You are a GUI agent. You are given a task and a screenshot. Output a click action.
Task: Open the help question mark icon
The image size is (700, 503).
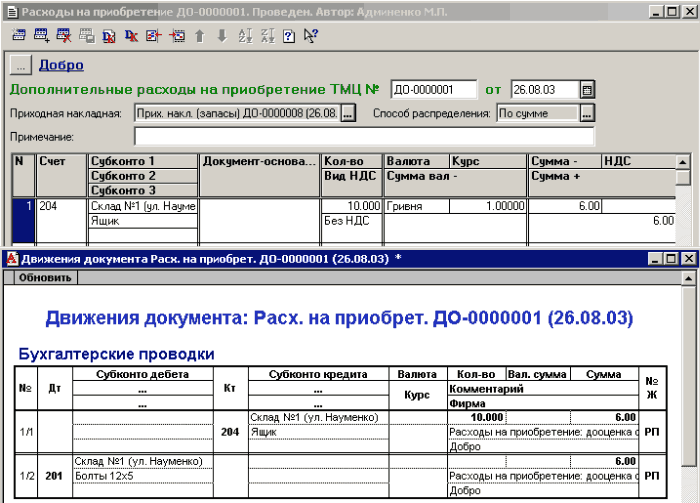[x=289, y=36]
